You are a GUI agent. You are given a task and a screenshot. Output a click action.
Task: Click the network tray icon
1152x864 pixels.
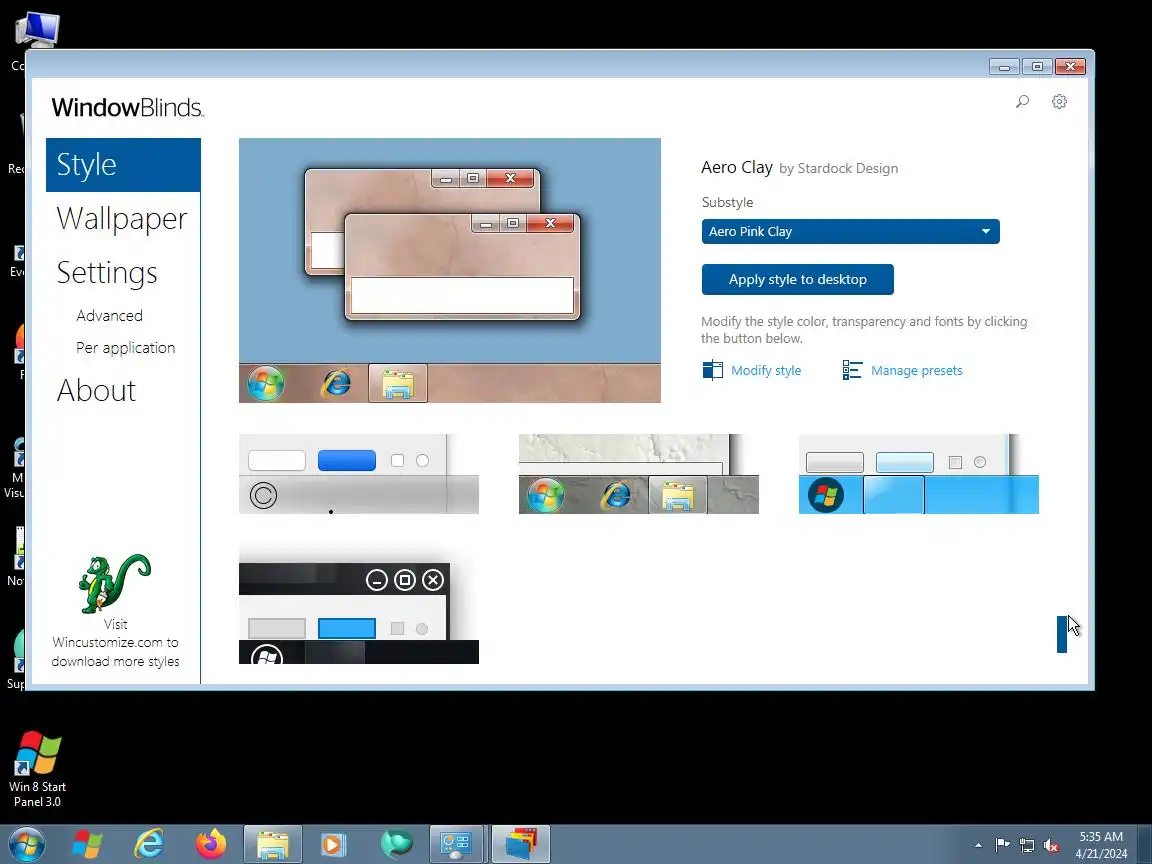coord(1027,846)
